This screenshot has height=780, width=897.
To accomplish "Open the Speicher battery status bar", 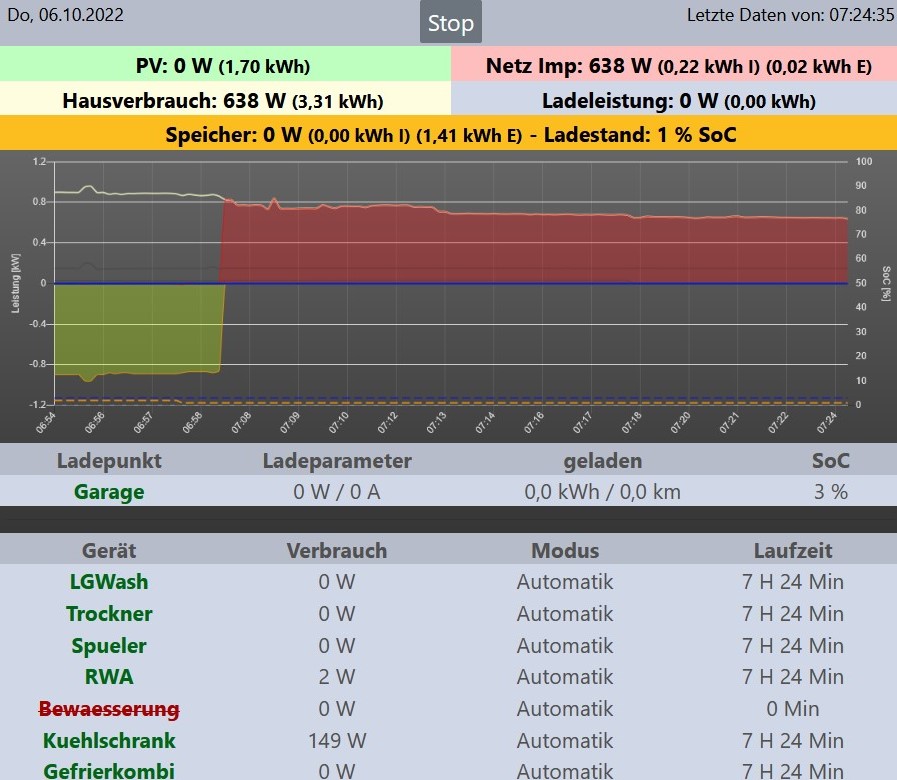I will click(x=448, y=134).
